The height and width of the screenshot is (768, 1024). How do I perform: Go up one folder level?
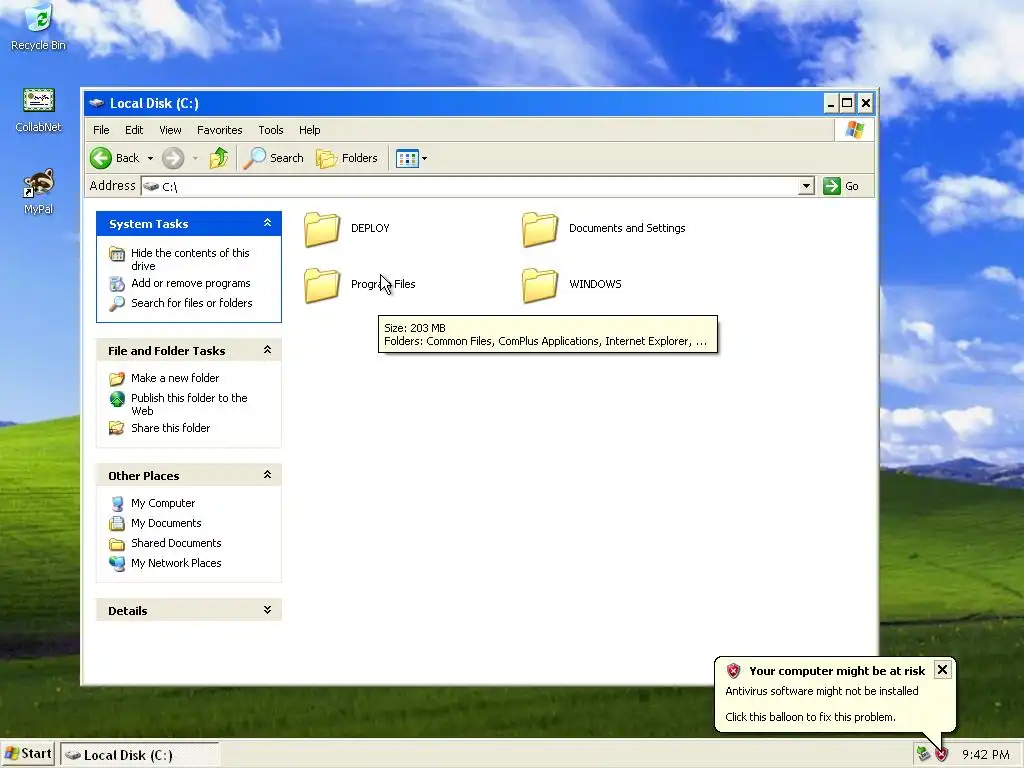218,158
